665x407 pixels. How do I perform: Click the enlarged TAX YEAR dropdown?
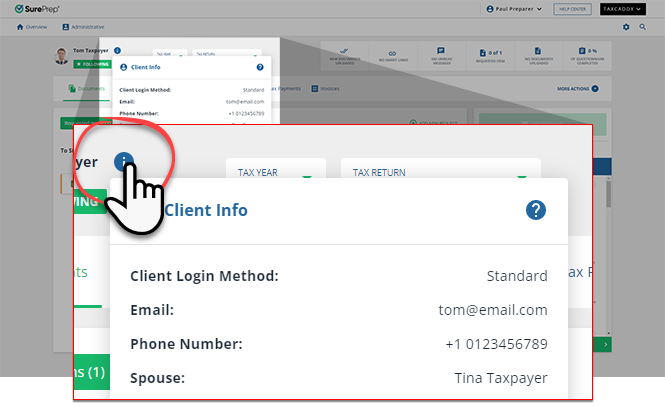pos(276,169)
